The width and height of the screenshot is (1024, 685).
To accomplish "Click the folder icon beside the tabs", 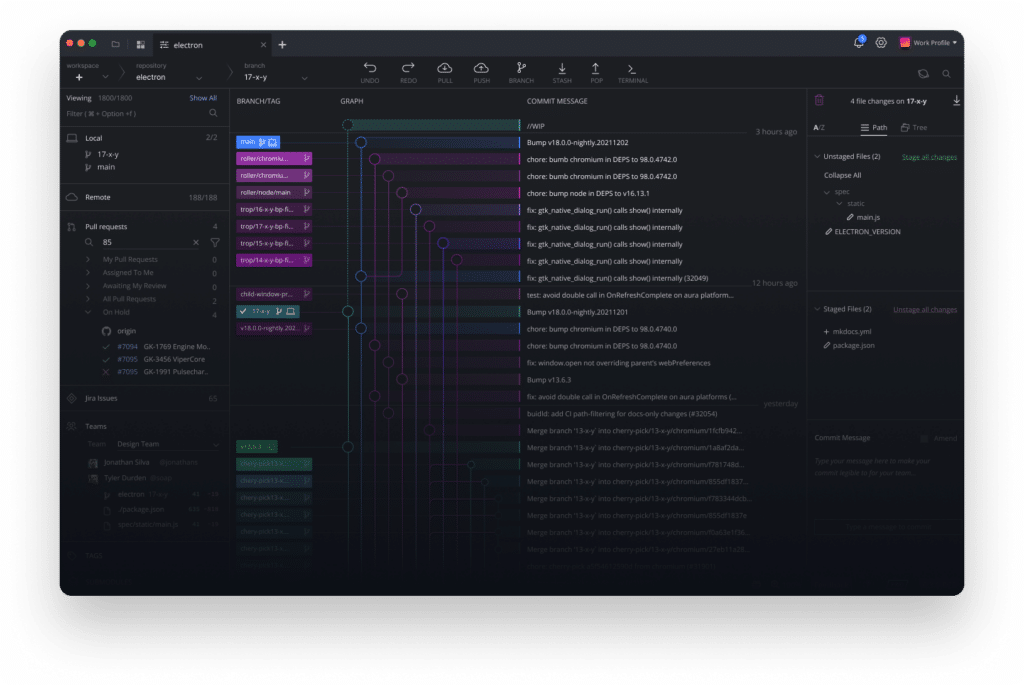I will coord(116,44).
